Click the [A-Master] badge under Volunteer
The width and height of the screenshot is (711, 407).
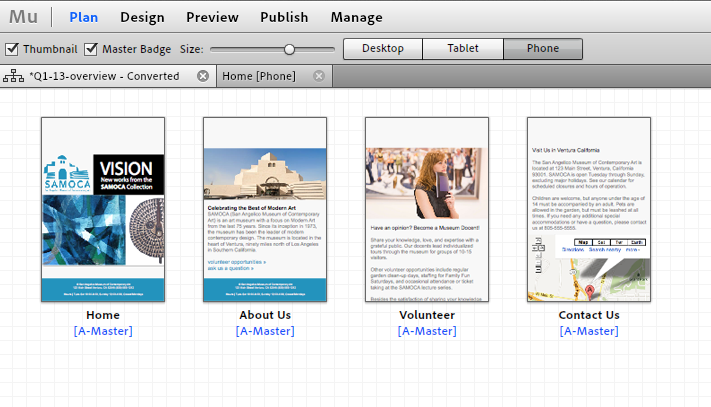coord(427,331)
